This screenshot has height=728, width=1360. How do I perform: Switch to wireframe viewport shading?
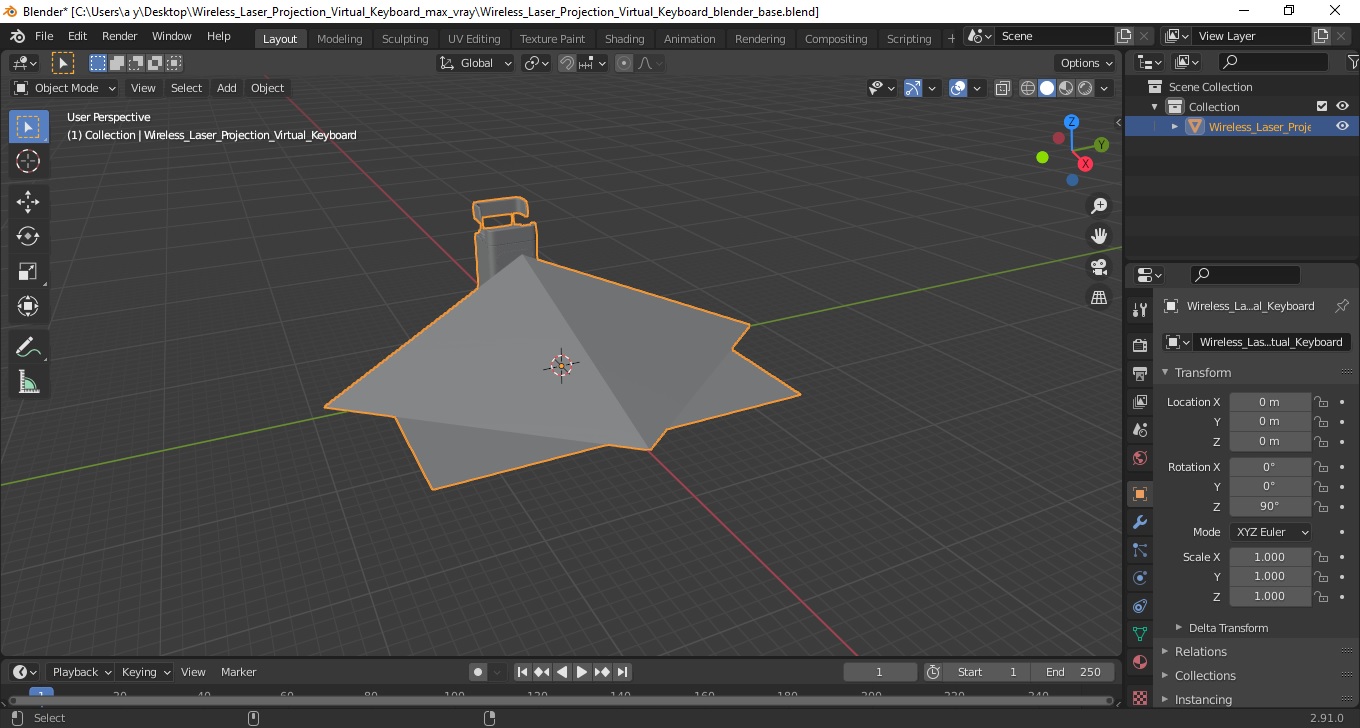[x=1028, y=88]
